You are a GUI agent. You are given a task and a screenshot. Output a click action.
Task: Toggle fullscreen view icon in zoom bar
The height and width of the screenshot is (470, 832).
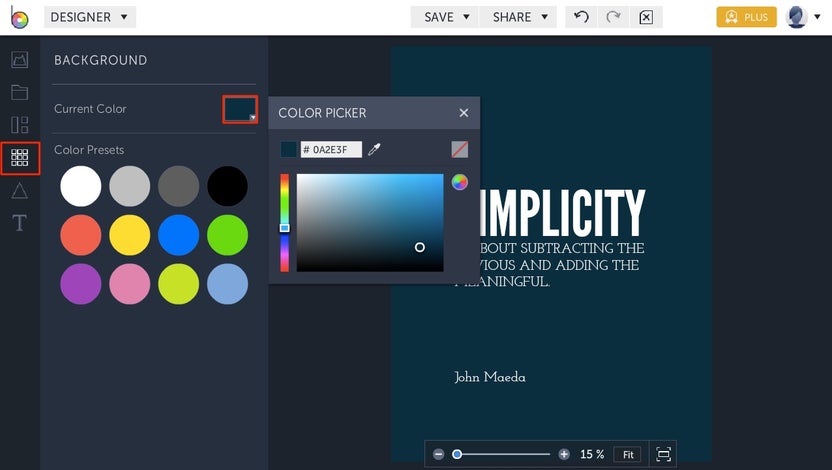coord(663,454)
